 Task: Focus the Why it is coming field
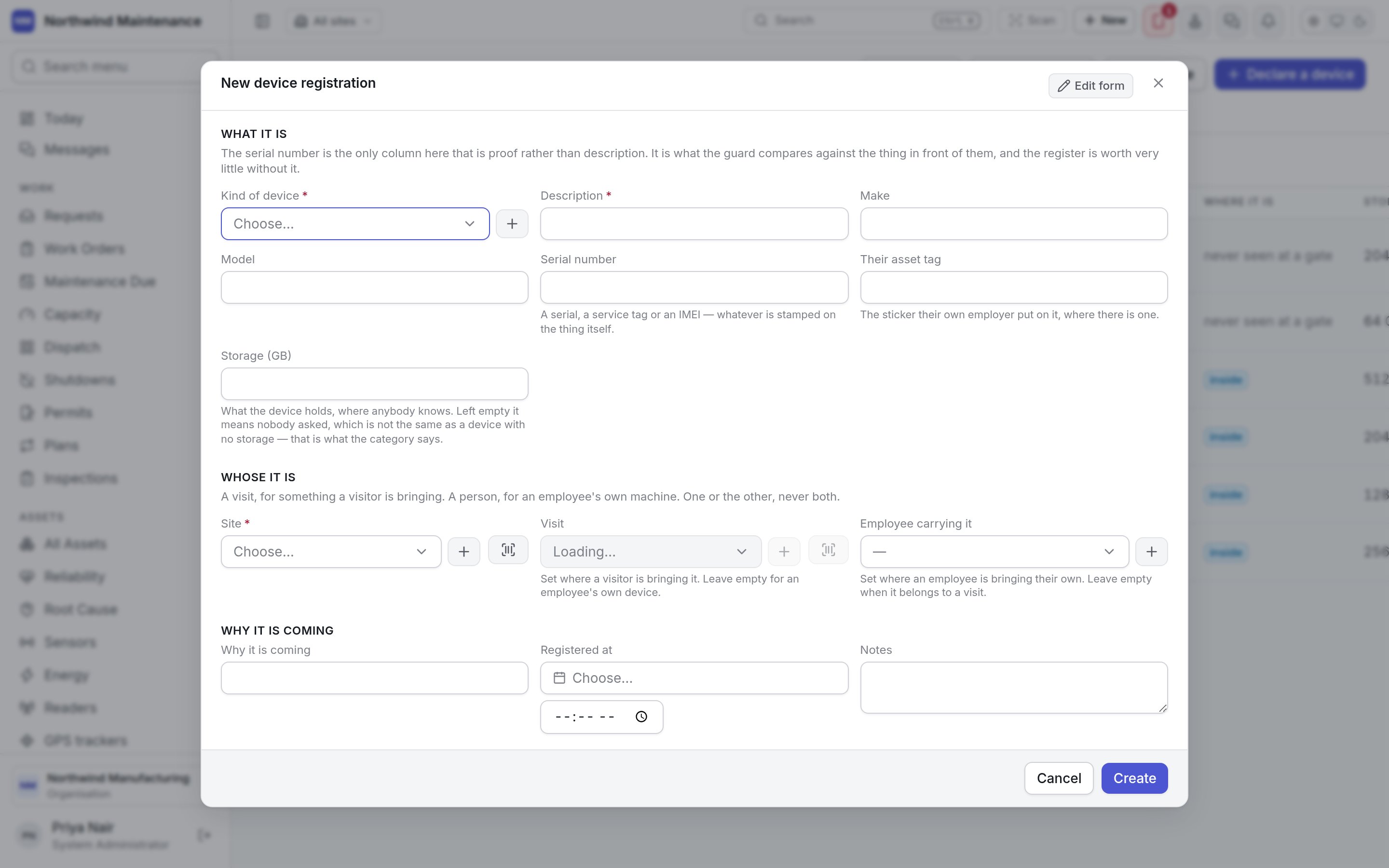coord(374,678)
